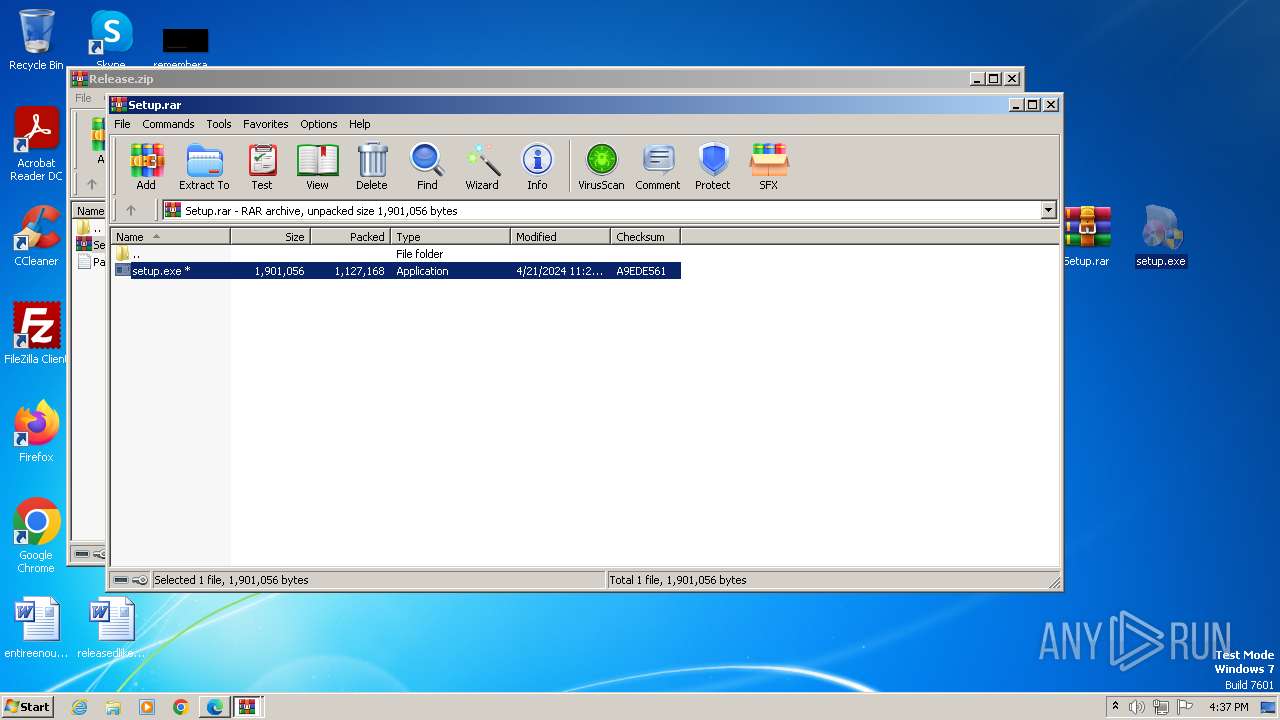The width and height of the screenshot is (1280, 720).
Task: Select the parent folder '..' row
Action: click(x=397, y=254)
